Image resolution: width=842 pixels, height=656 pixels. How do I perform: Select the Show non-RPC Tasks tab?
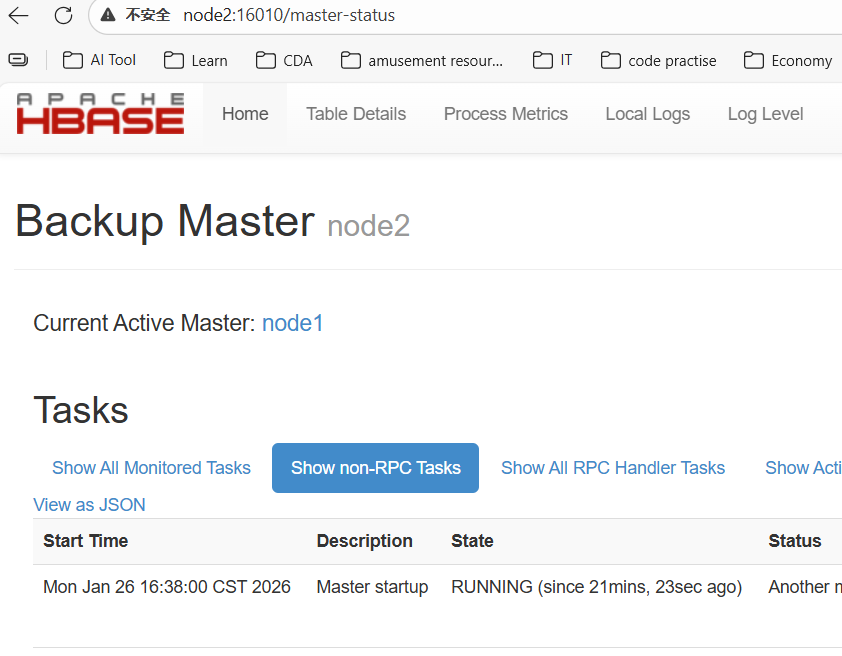pos(375,468)
